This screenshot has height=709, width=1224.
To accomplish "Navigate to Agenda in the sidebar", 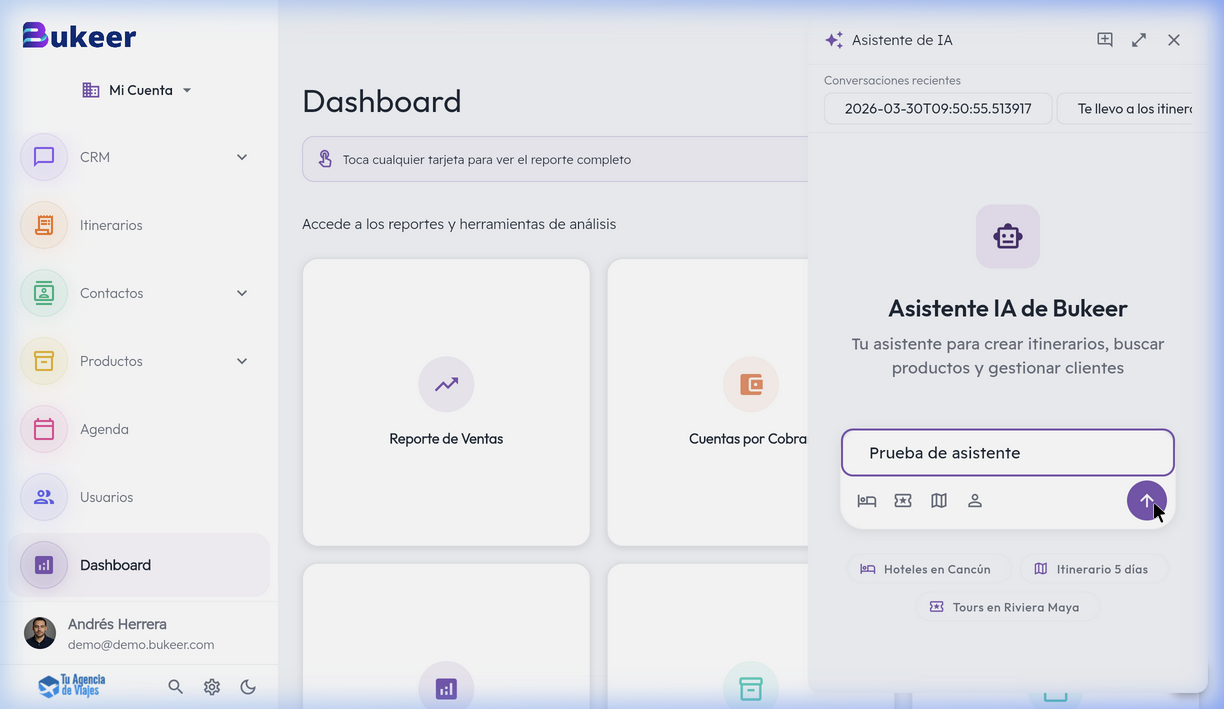I will click(104, 429).
